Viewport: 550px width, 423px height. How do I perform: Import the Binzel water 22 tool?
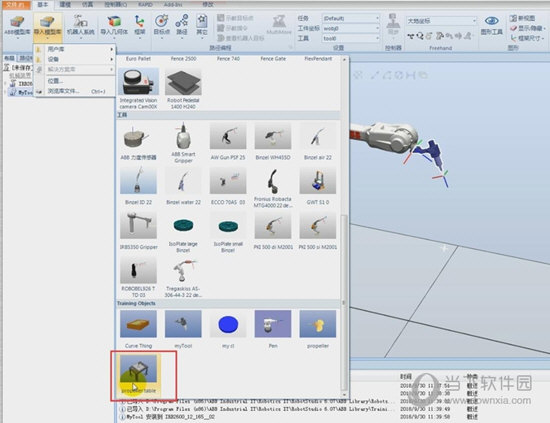click(183, 186)
